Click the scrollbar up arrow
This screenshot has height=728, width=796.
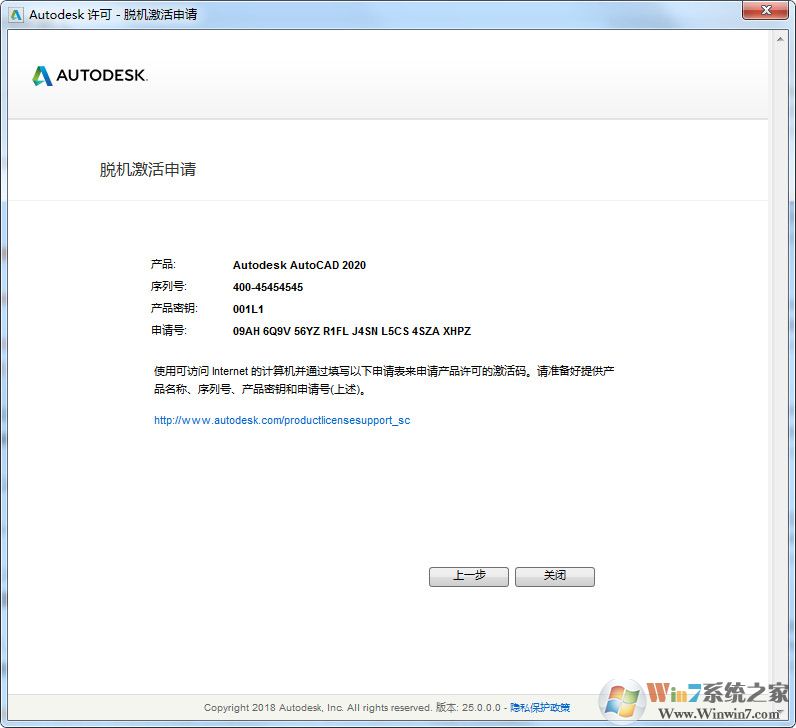780,40
